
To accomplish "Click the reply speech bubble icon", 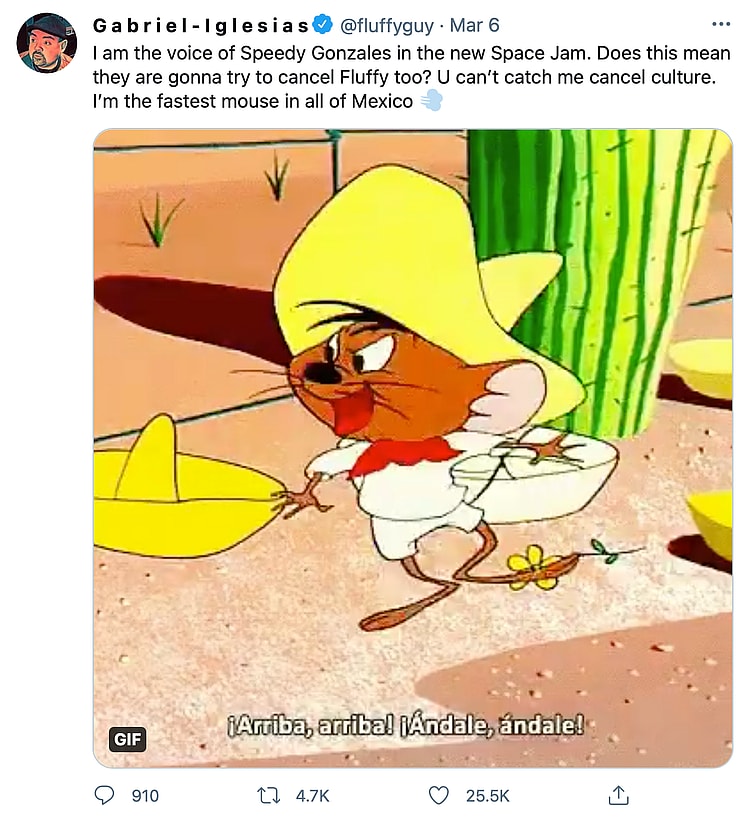I will [x=104, y=795].
